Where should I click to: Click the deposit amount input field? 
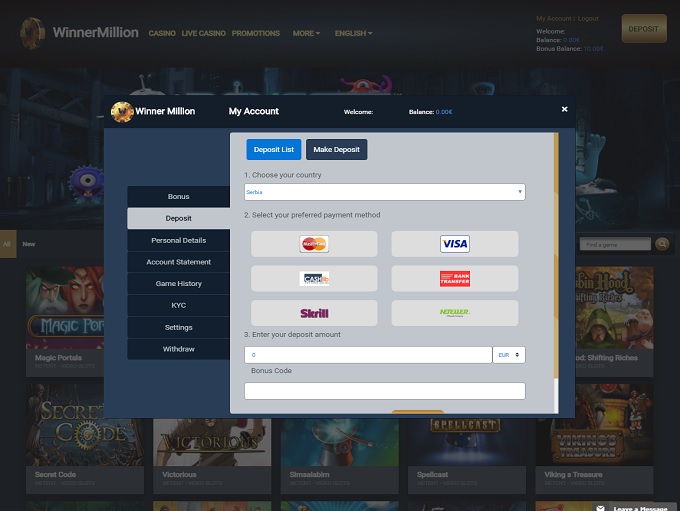(367, 355)
